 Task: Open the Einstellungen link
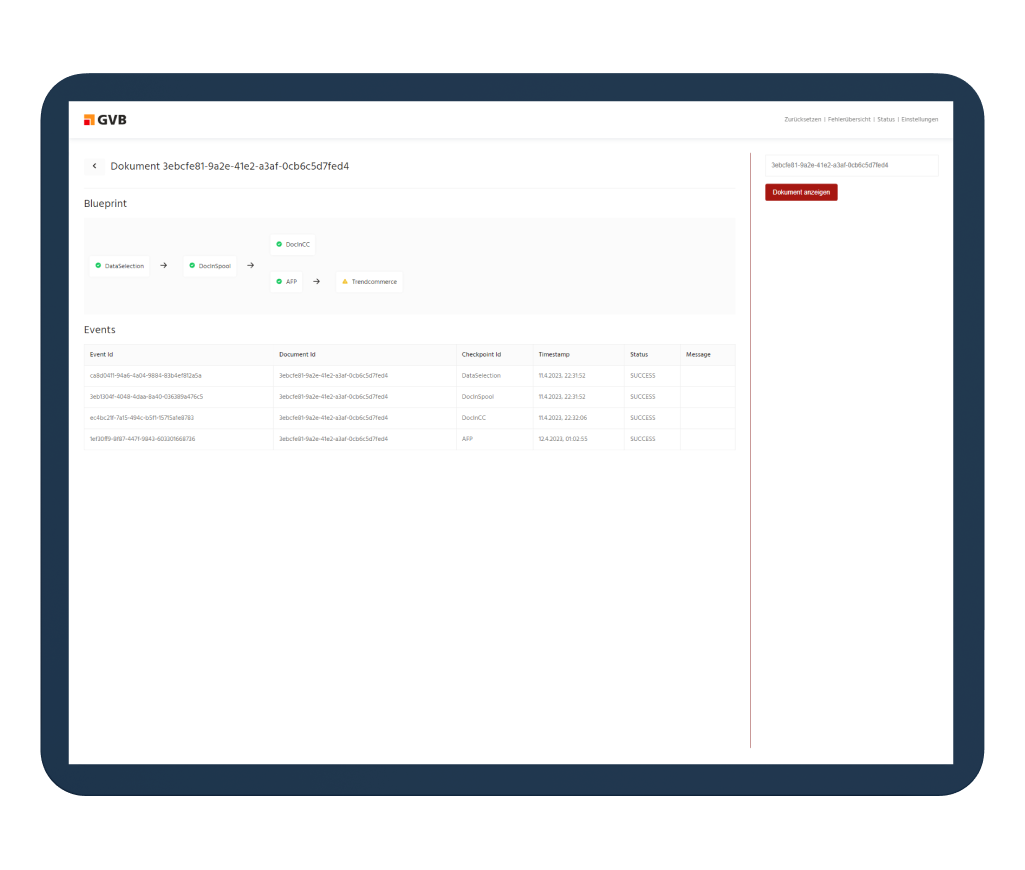pos(920,120)
